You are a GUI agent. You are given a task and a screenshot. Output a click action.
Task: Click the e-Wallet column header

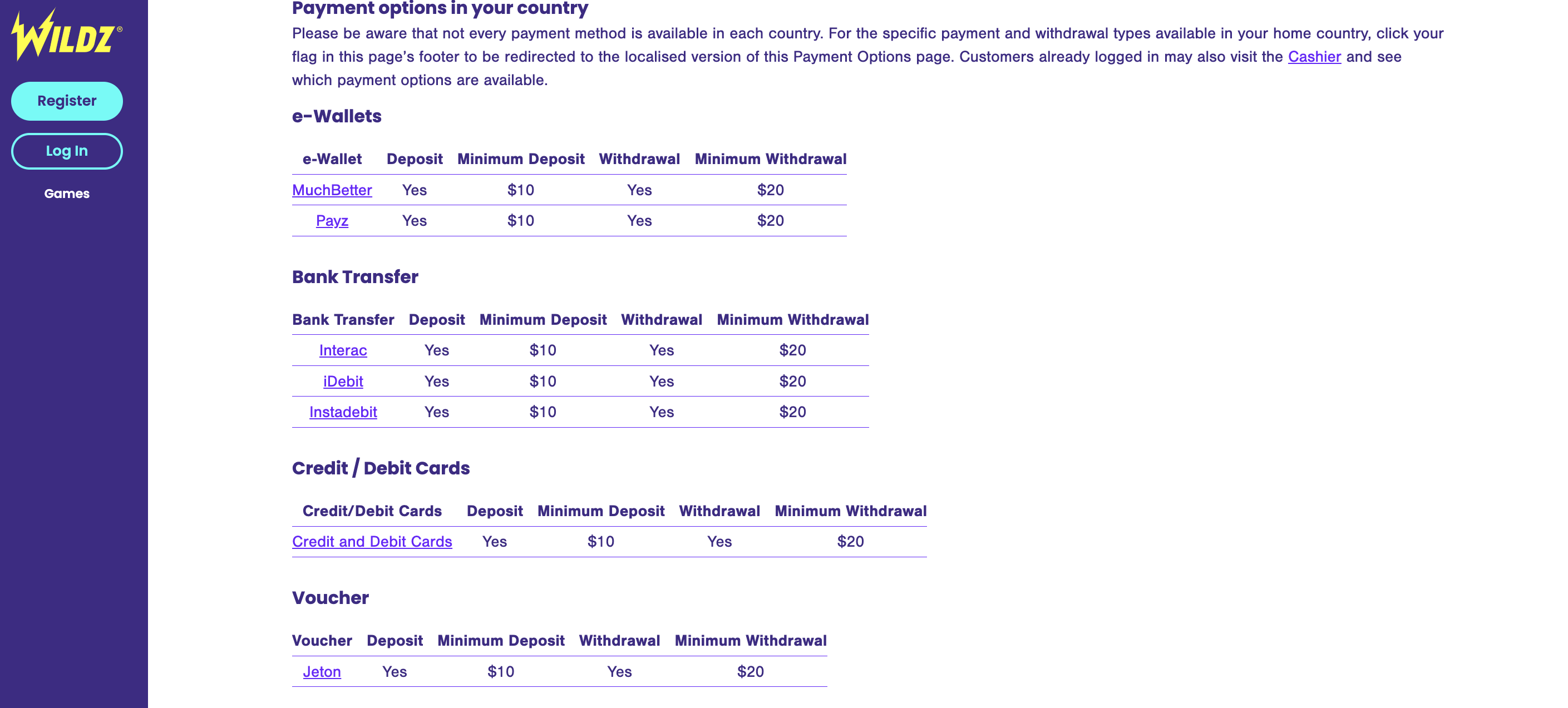click(x=332, y=159)
